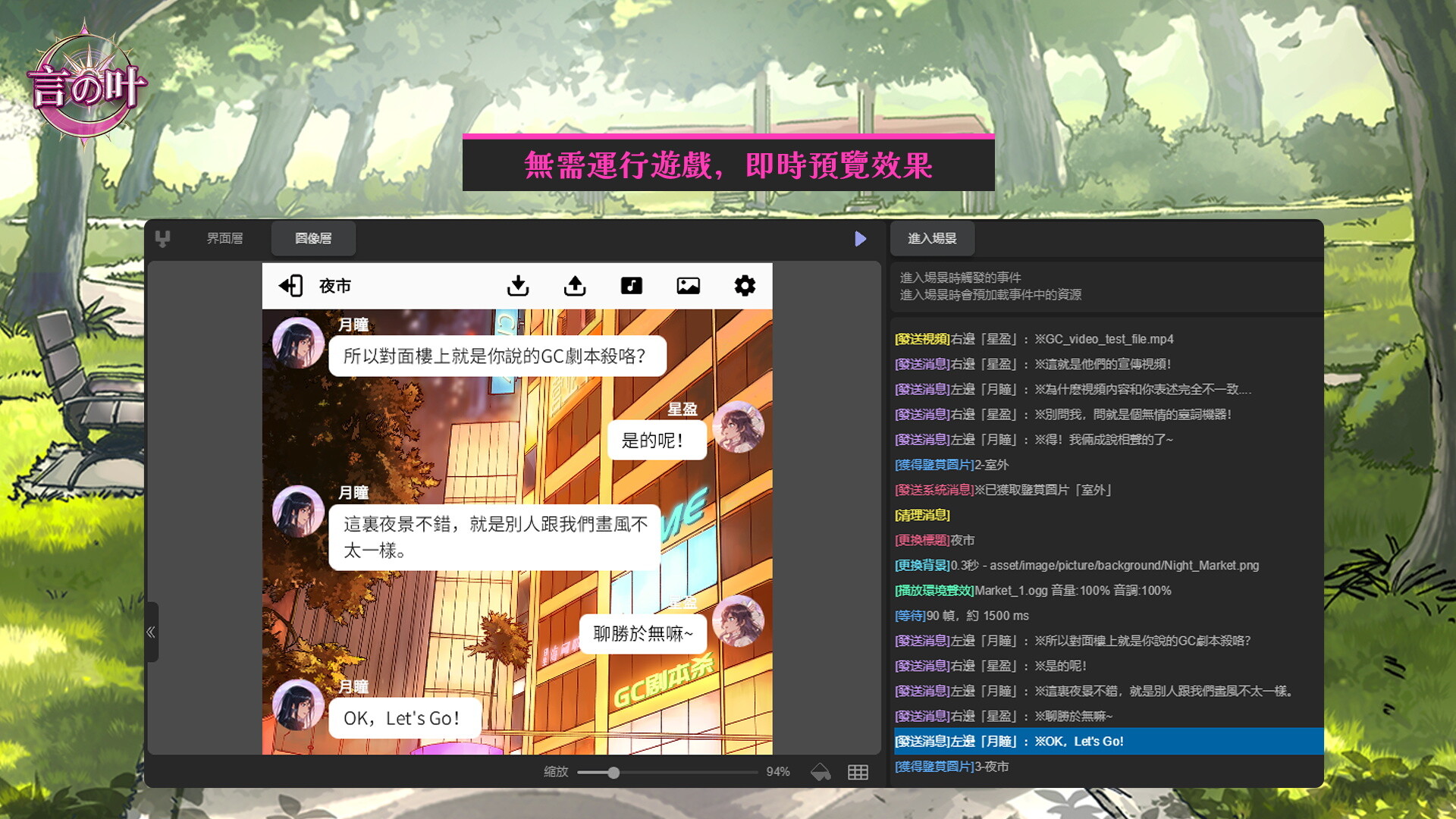Click the 言の叶 logo in top-left
The image size is (1456, 819).
click(x=86, y=86)
